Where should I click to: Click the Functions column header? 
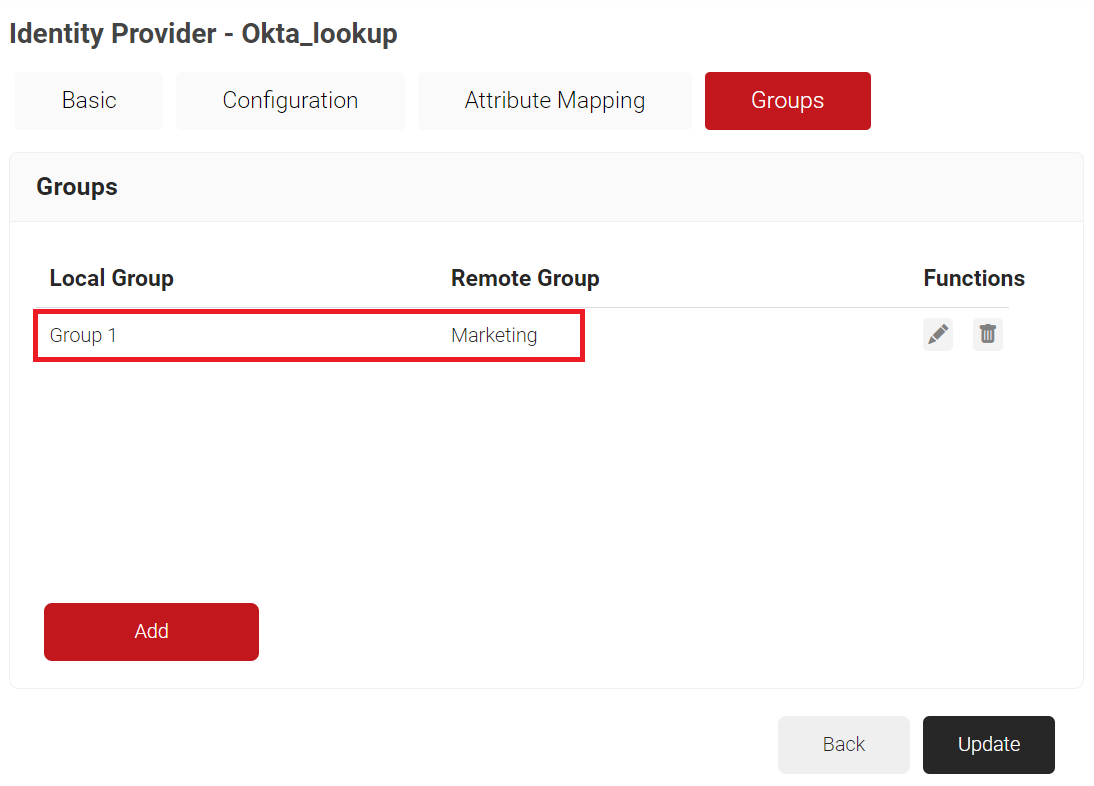(973, 279)
